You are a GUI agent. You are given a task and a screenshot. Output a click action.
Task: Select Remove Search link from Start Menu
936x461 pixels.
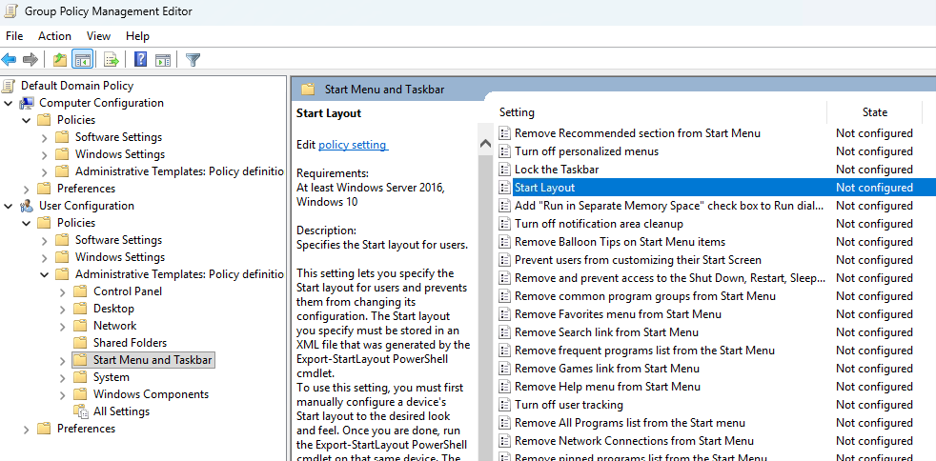(606, 332)
